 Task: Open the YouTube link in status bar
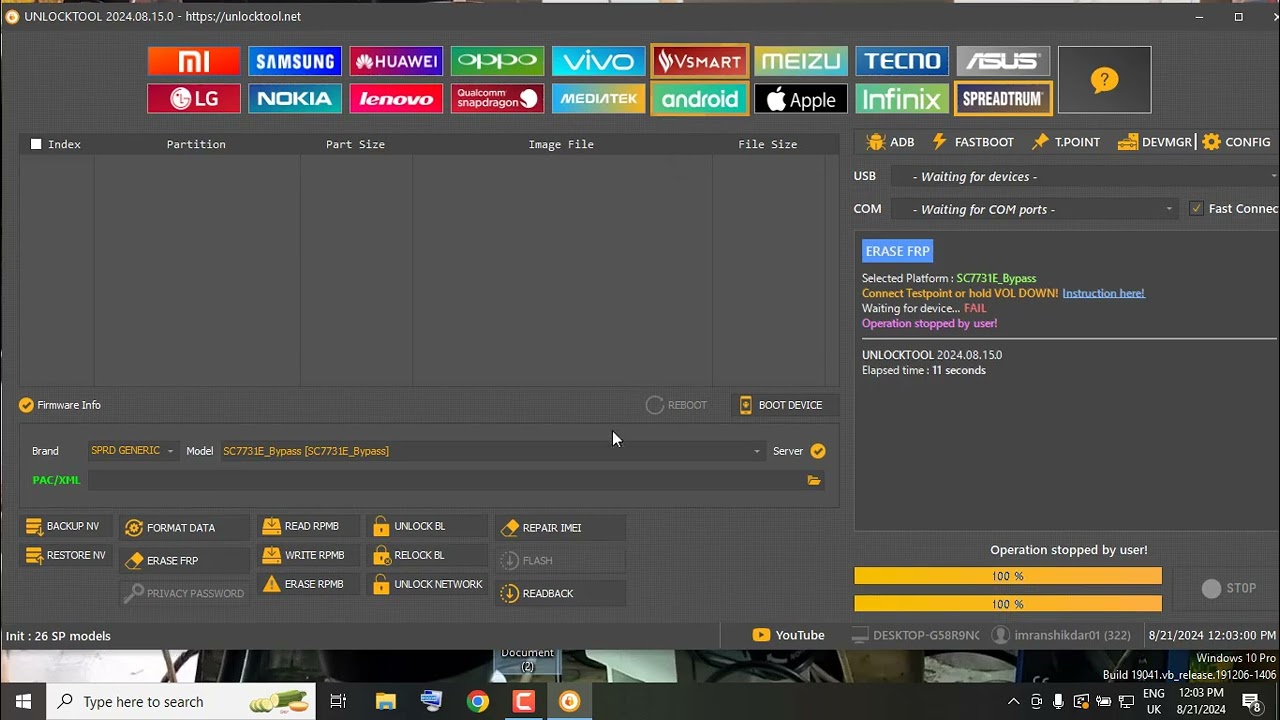pos(789,635)
